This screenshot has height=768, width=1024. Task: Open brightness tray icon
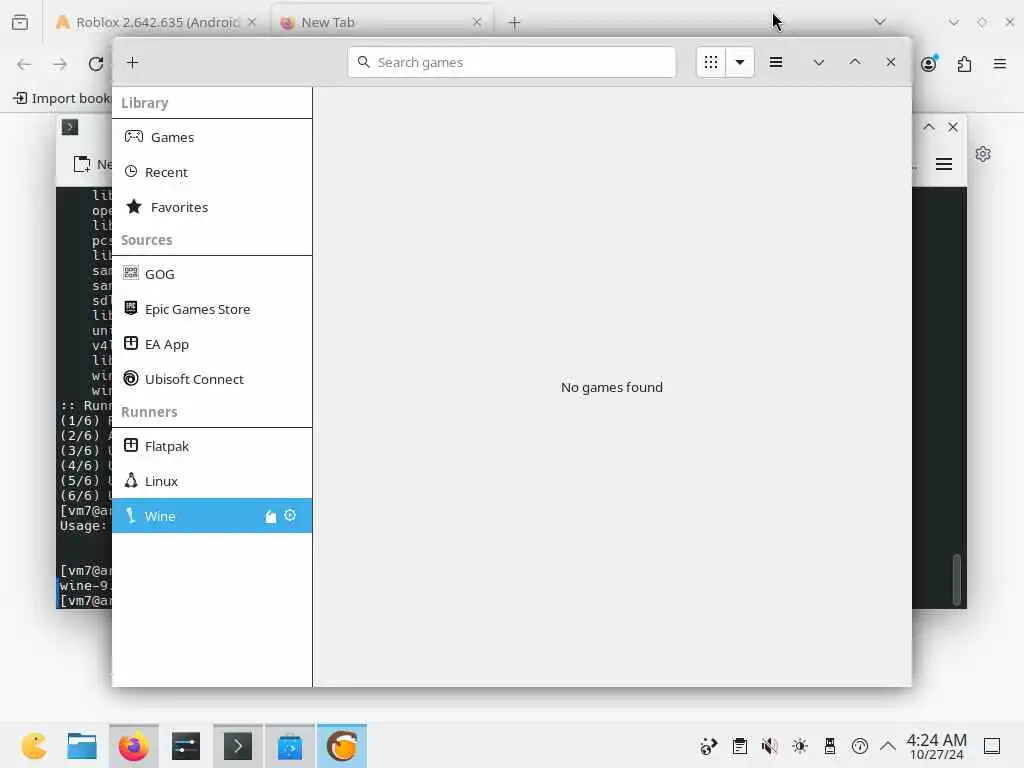pos(799,746)
